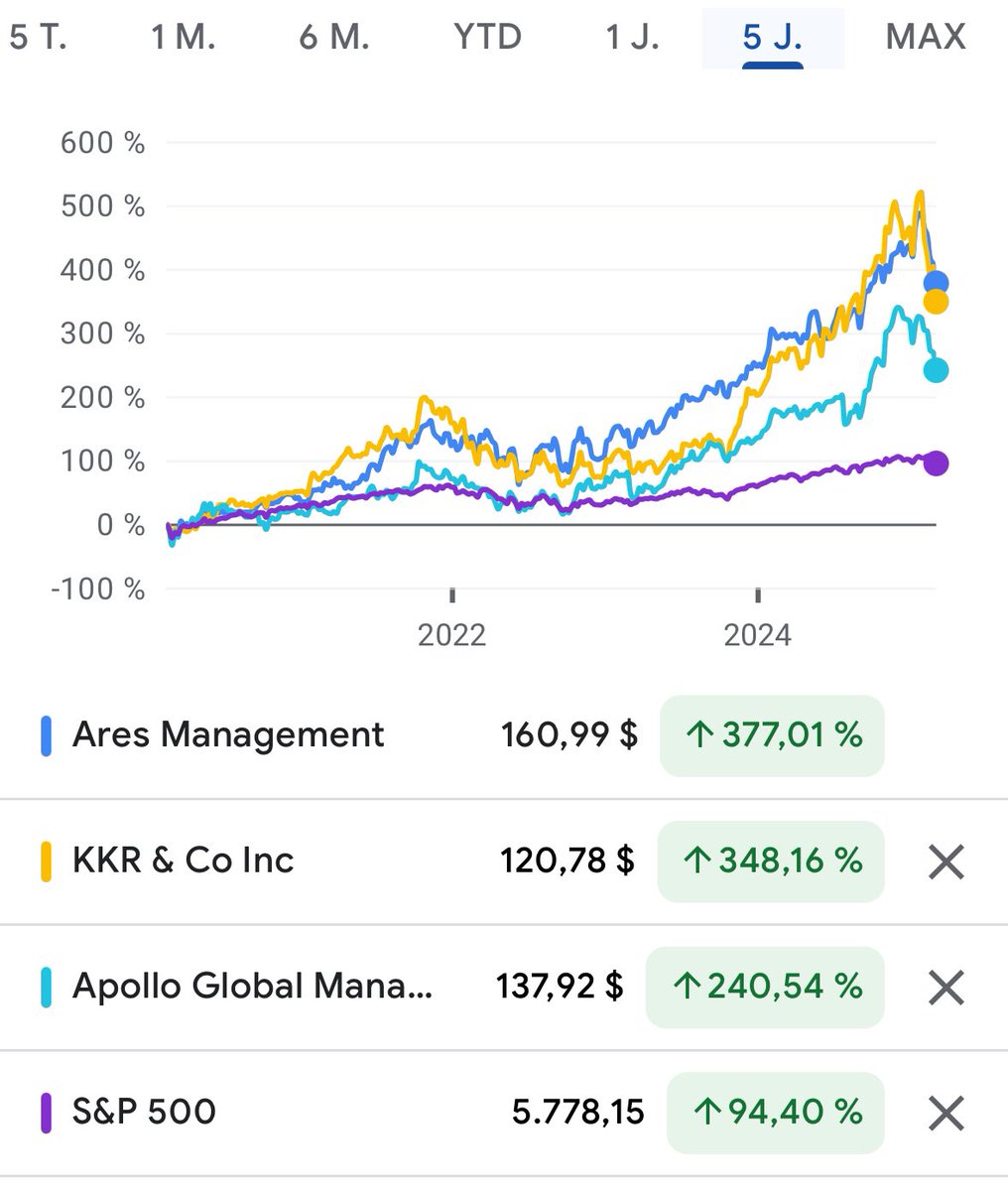The width and height of the screenshot is (1008, 1191).
Task: Click the 5.778,15 S&P 500 value
Action: [x=578, y=1113]
